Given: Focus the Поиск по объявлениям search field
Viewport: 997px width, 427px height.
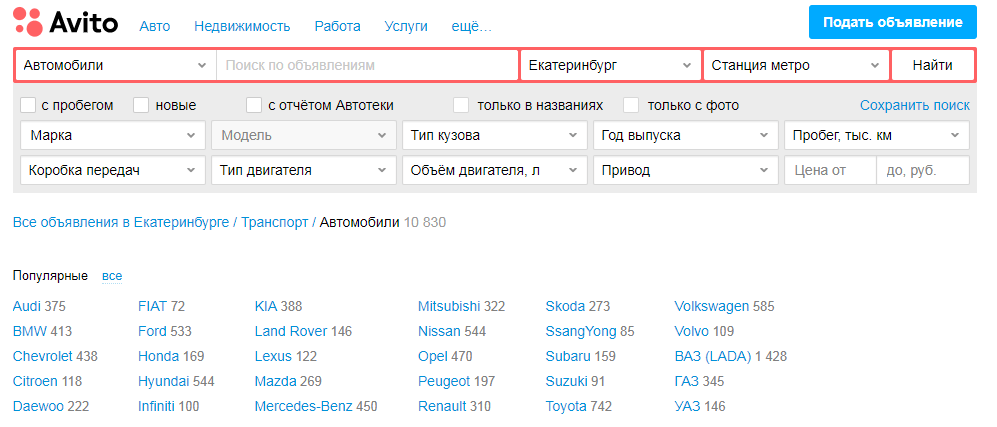Looking at the screenshot, I should pyautogui.click(x=367, y=65).
